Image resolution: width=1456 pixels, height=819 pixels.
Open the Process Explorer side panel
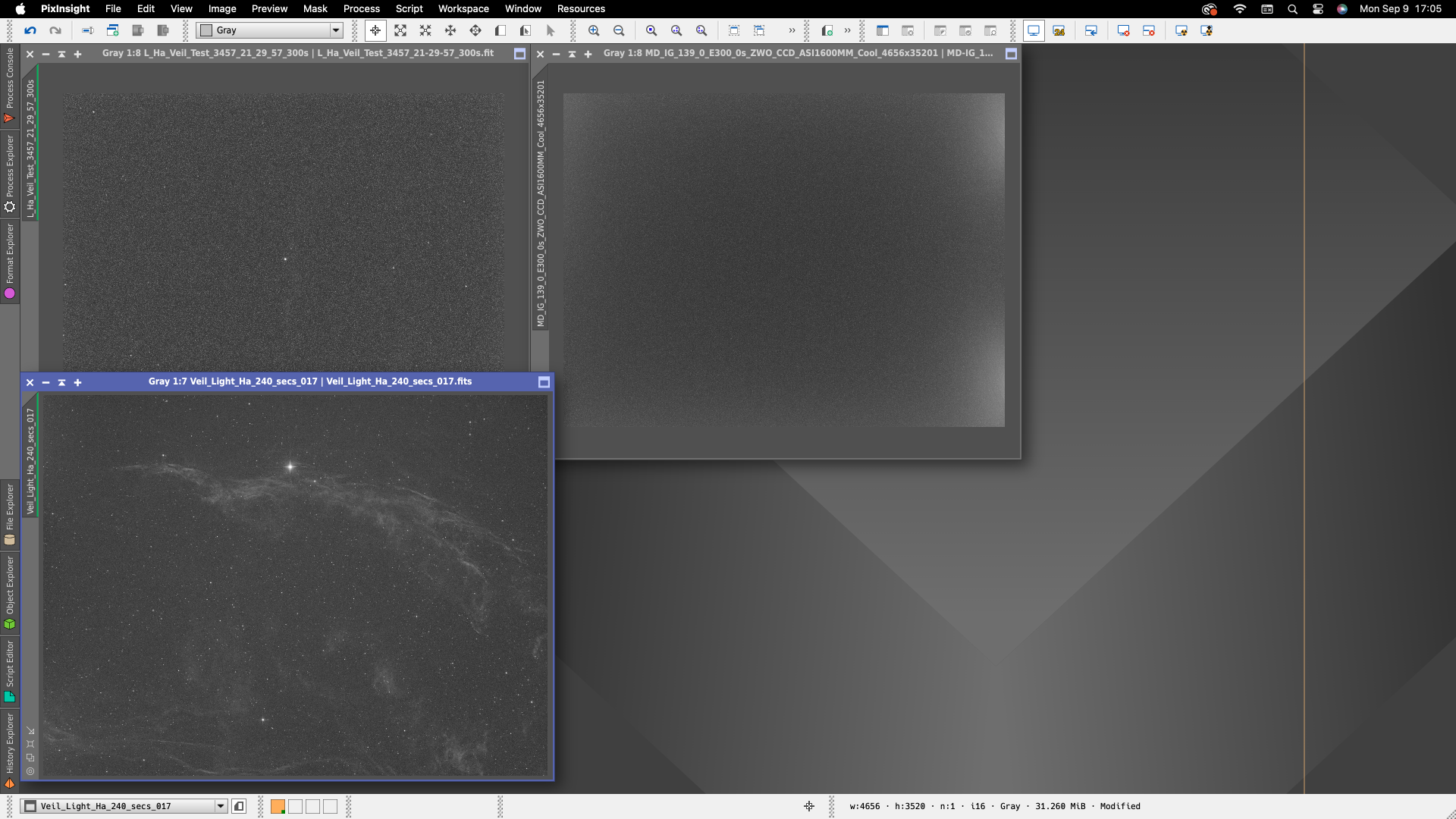10,174
